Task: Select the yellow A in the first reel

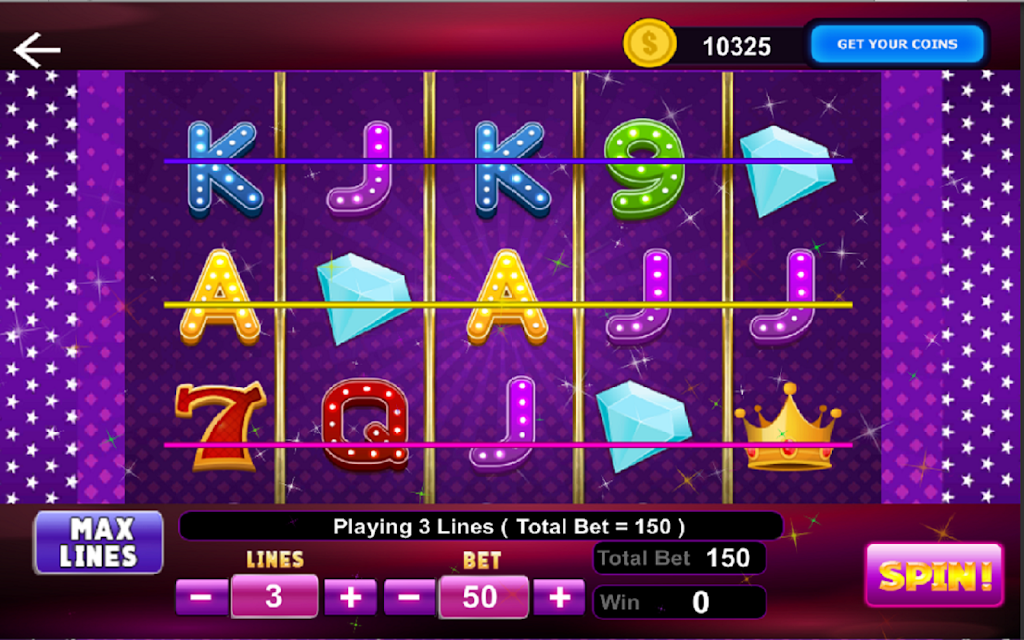Action: click(x=220, y=297)
